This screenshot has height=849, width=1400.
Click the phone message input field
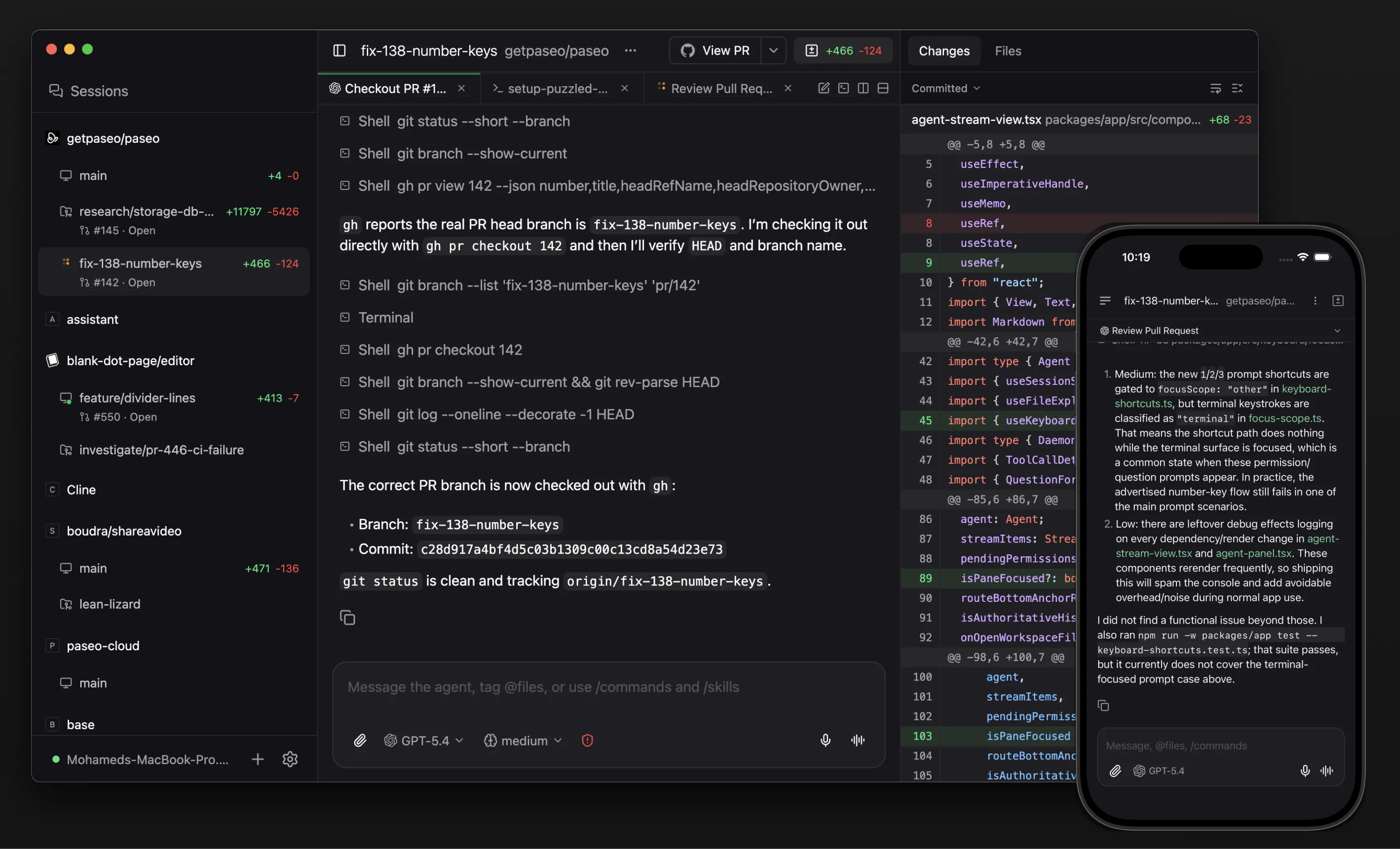tap(1220, 745)
